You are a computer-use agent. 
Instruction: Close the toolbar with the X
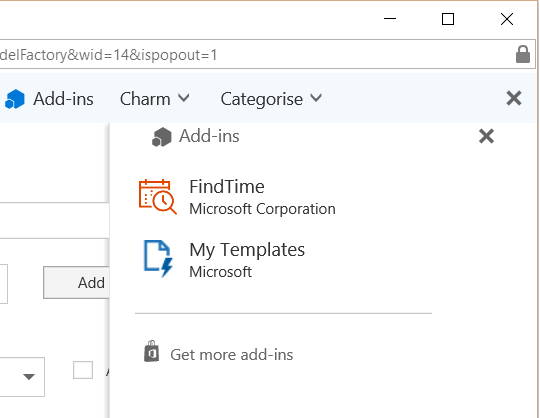click(514, 98)
